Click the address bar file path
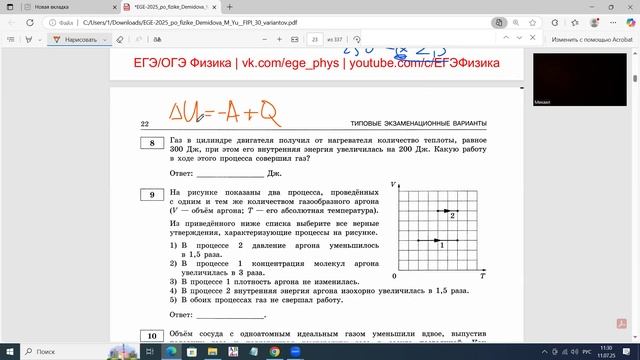Image resolution: width=640 pixels, height=360 pixels. tap(190, 23)
